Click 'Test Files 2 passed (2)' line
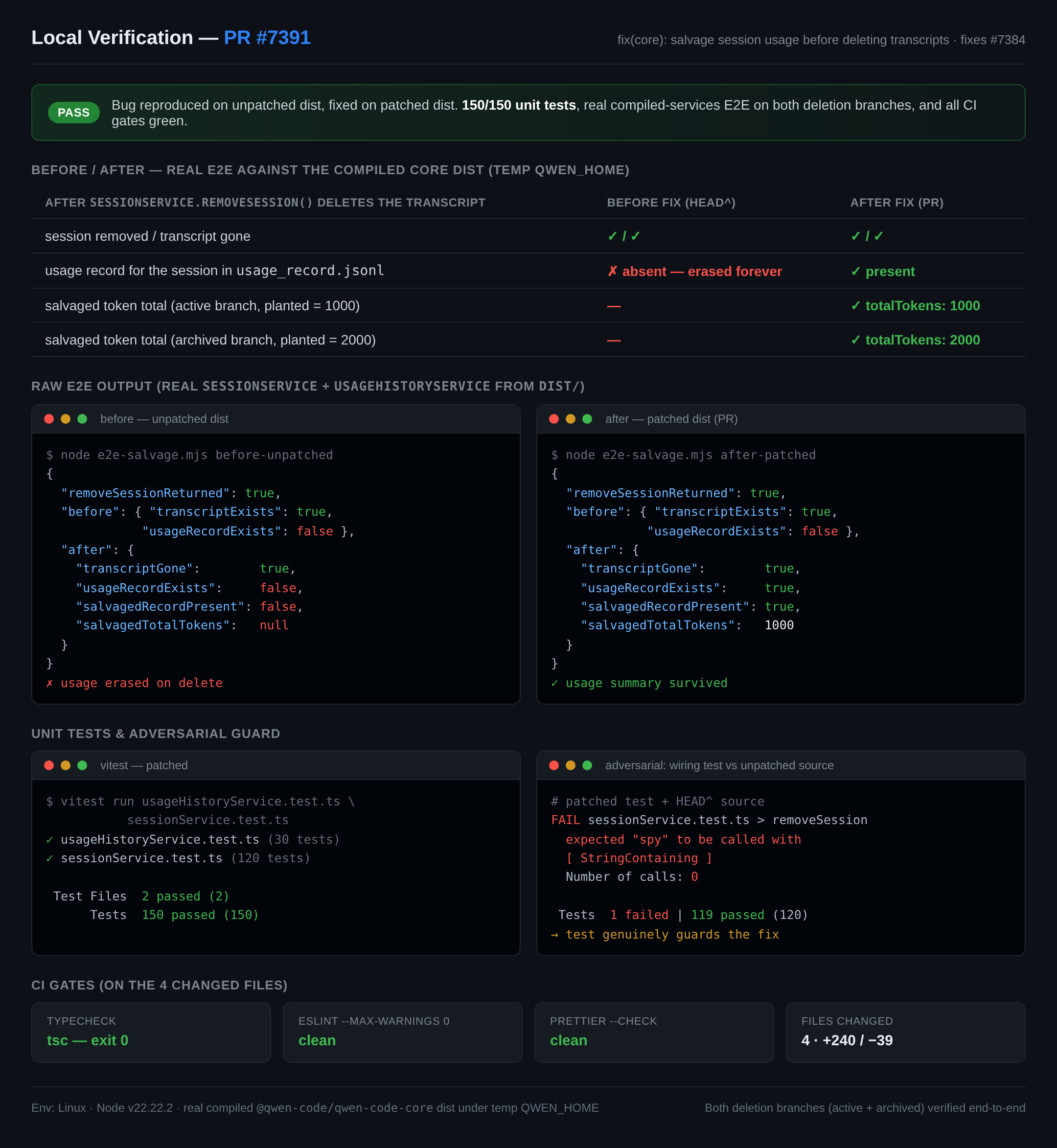1057x1148 pixels. [x=141, y=896]
